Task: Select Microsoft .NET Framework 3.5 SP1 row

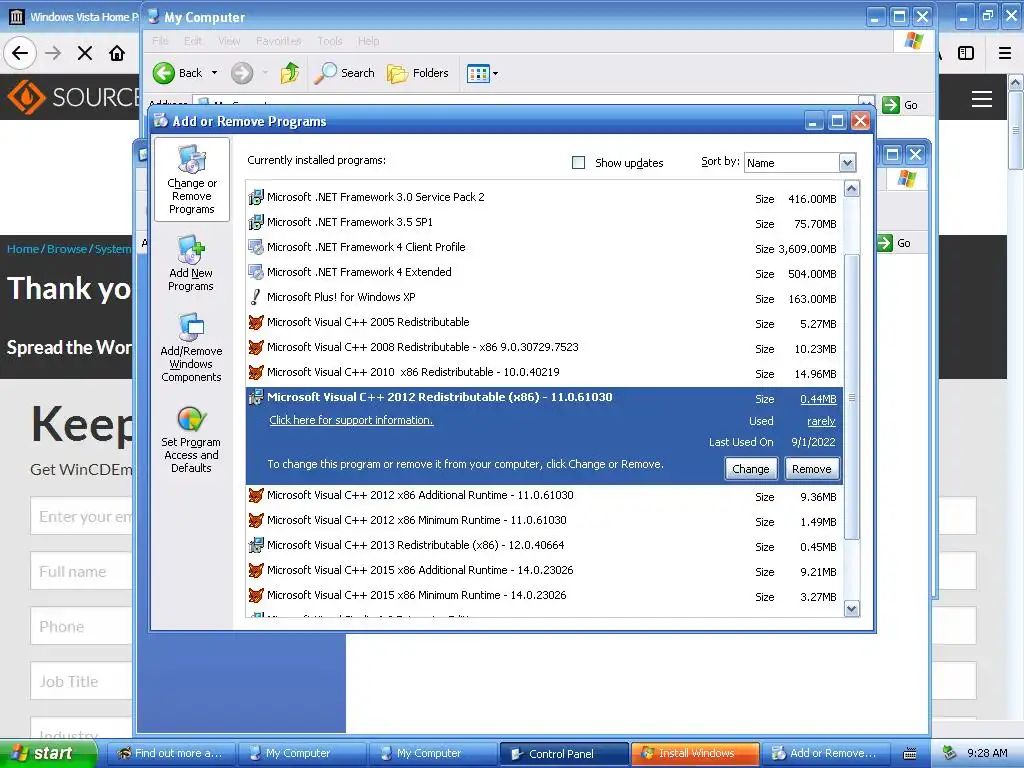Action: [x=544, y=223]
